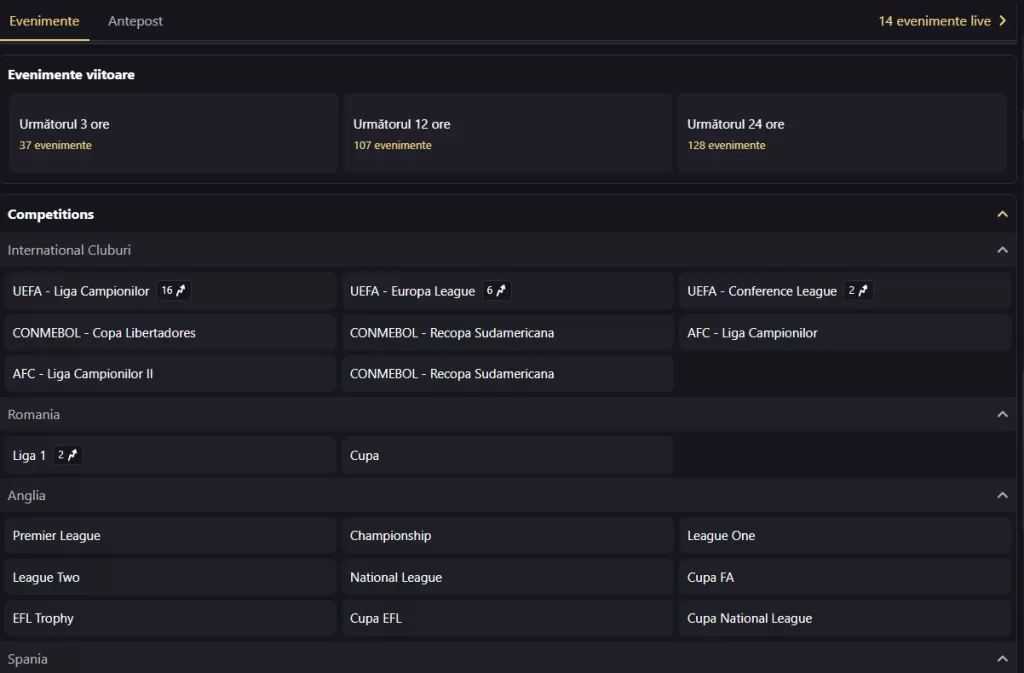This screenshot has width=1024, height=673.
Task: Switch to the Evenimente tab
Action: point(44,21)
